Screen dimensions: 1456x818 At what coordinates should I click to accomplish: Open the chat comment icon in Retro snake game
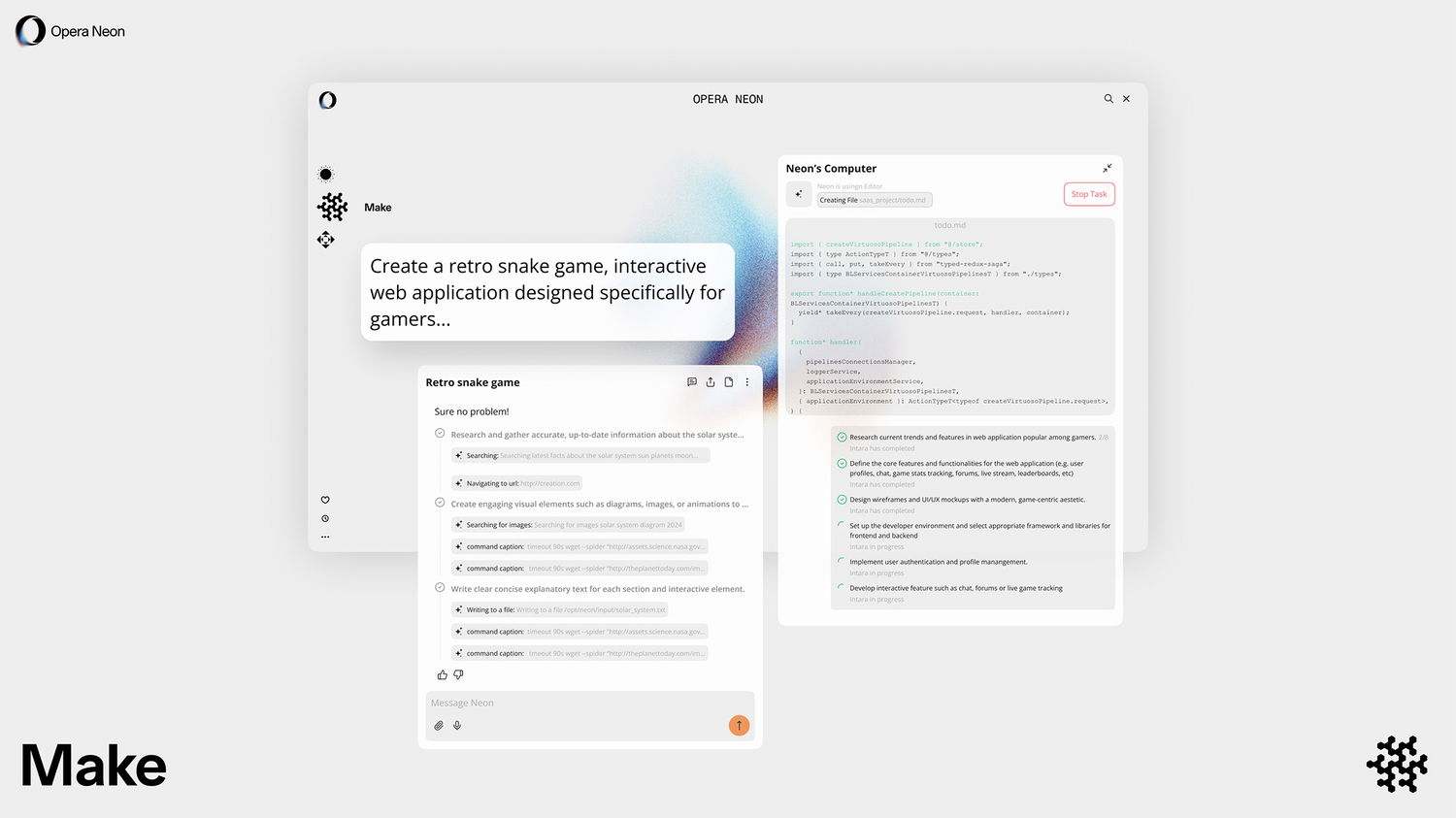(x=692, y=382)
